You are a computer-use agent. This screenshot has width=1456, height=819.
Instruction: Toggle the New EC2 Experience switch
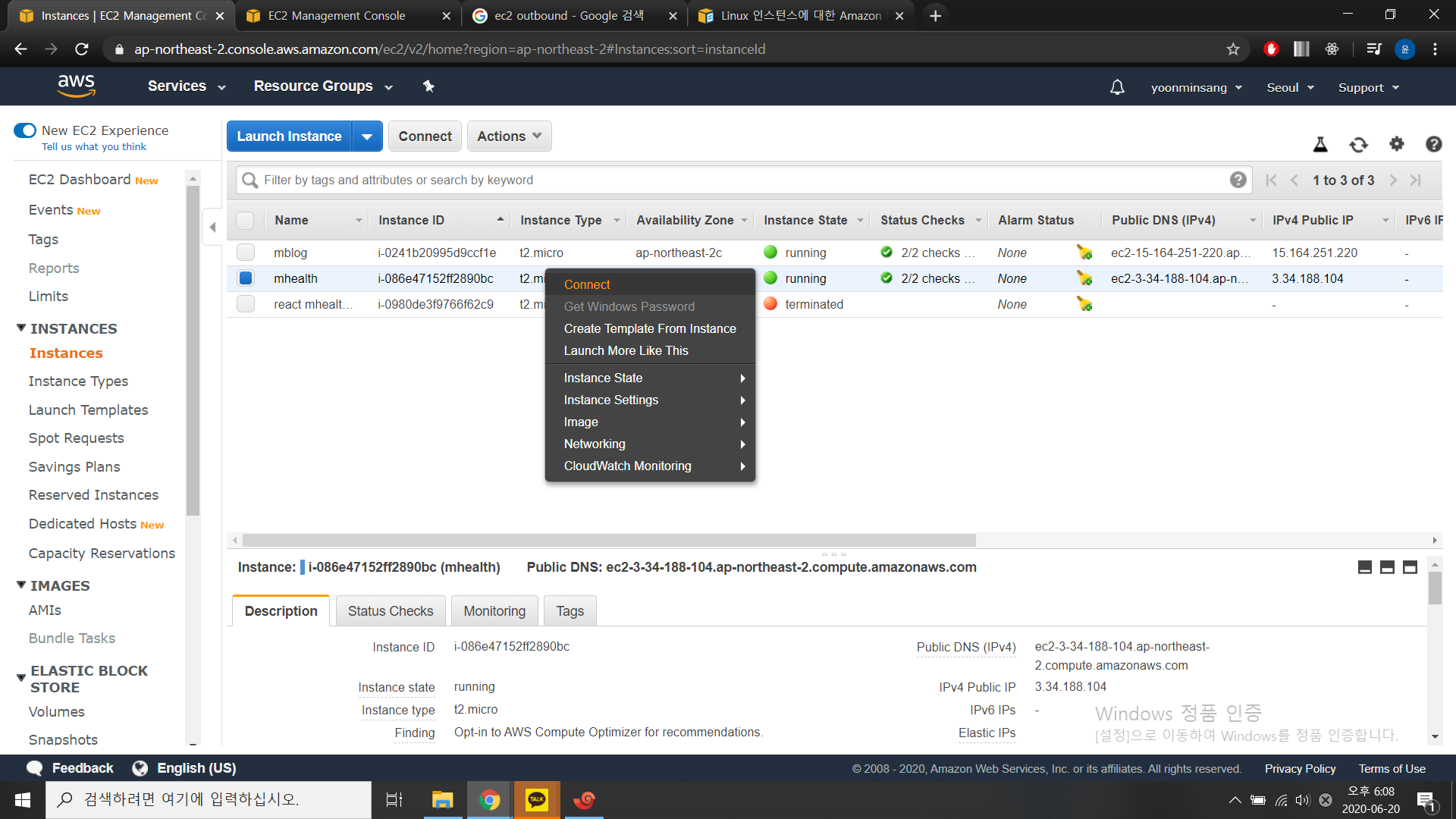click(25, 130)
